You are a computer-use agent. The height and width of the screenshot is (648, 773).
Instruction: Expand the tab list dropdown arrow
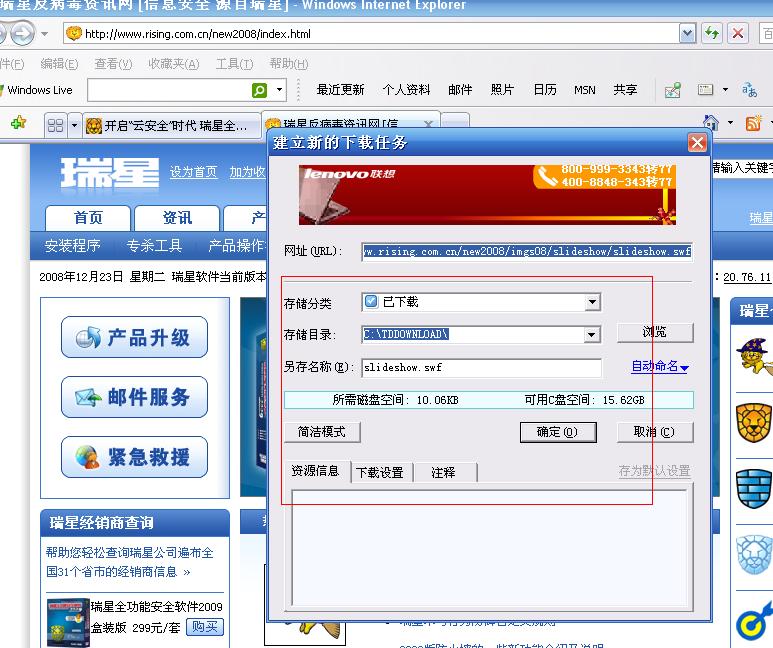click(74, 125)
